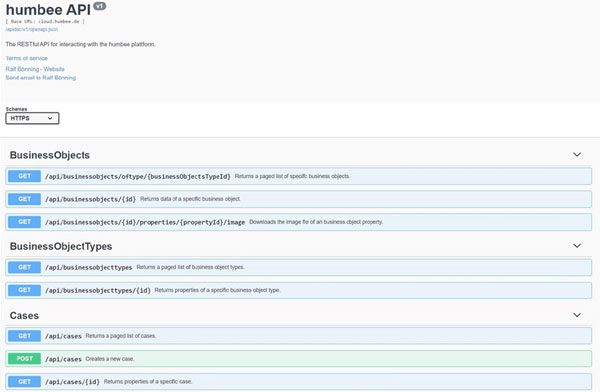Click 'Returns a paged list of cases' description
600x392 pixels.
[121, 336]
